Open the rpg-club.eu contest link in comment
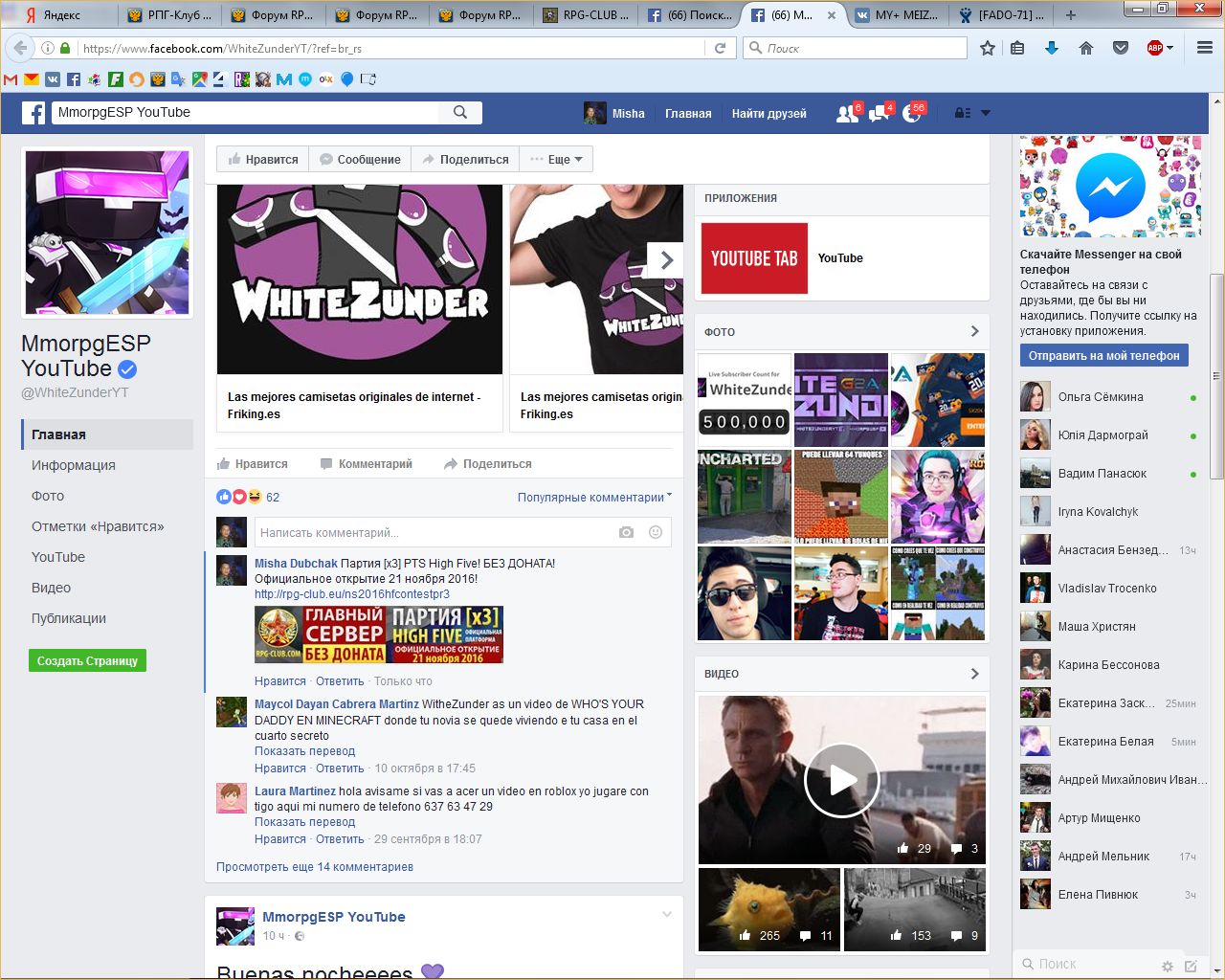Image resolution: width=1225 pixels, height=980 pixels. click(352, 594)
